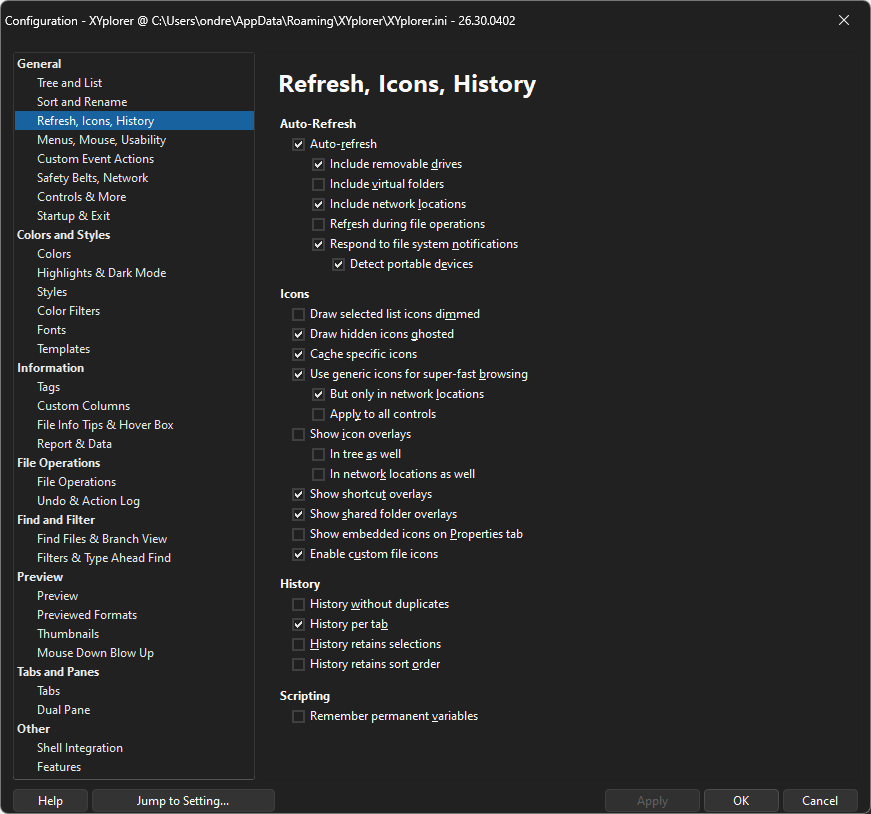Viewport: 871px width, 814px height.
Task: Enable Include virtual folders option
Action: tap(318, 184)
